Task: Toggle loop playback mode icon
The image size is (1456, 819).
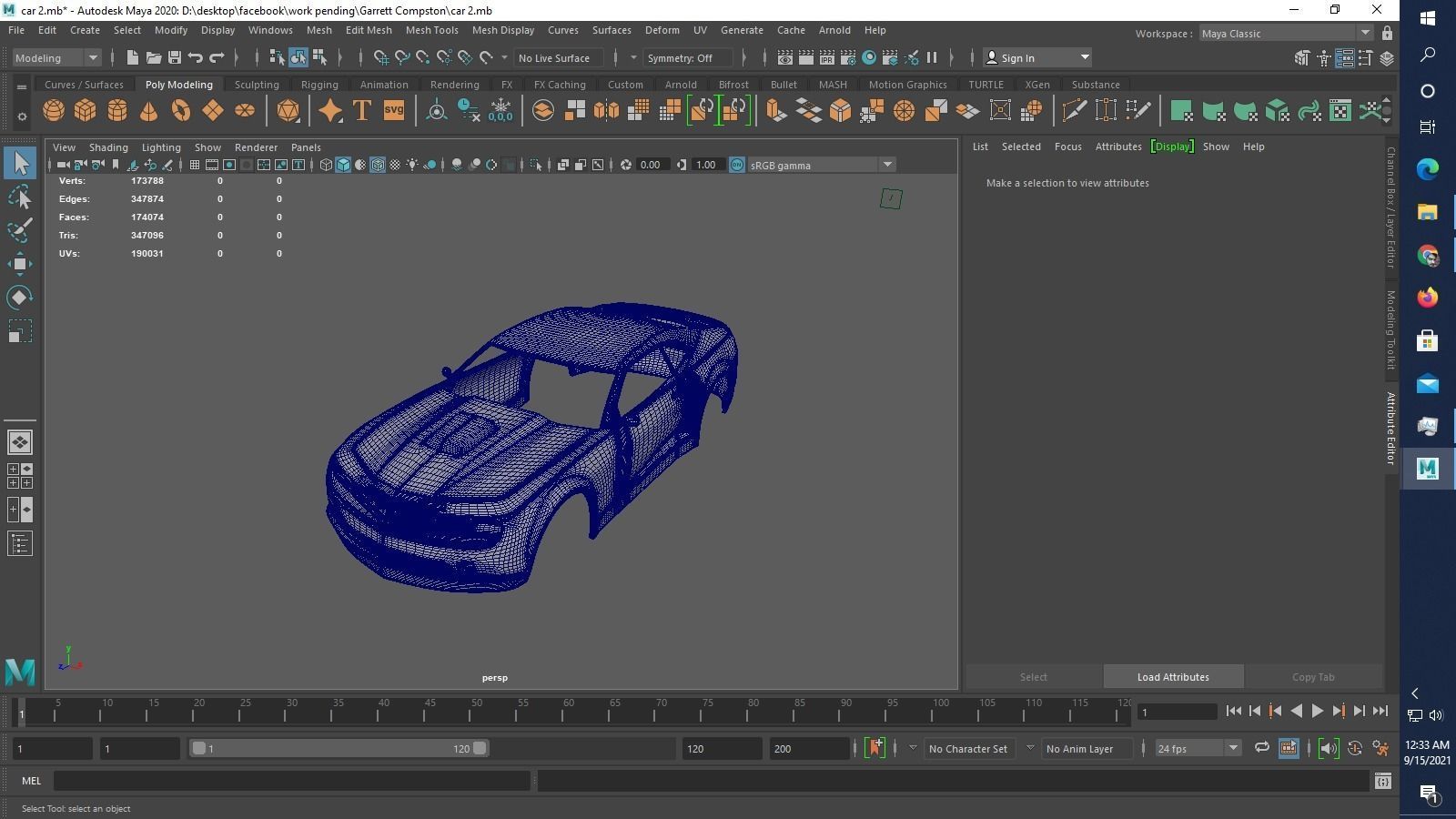Action: pyautogui.click(x=1262, y=748)
